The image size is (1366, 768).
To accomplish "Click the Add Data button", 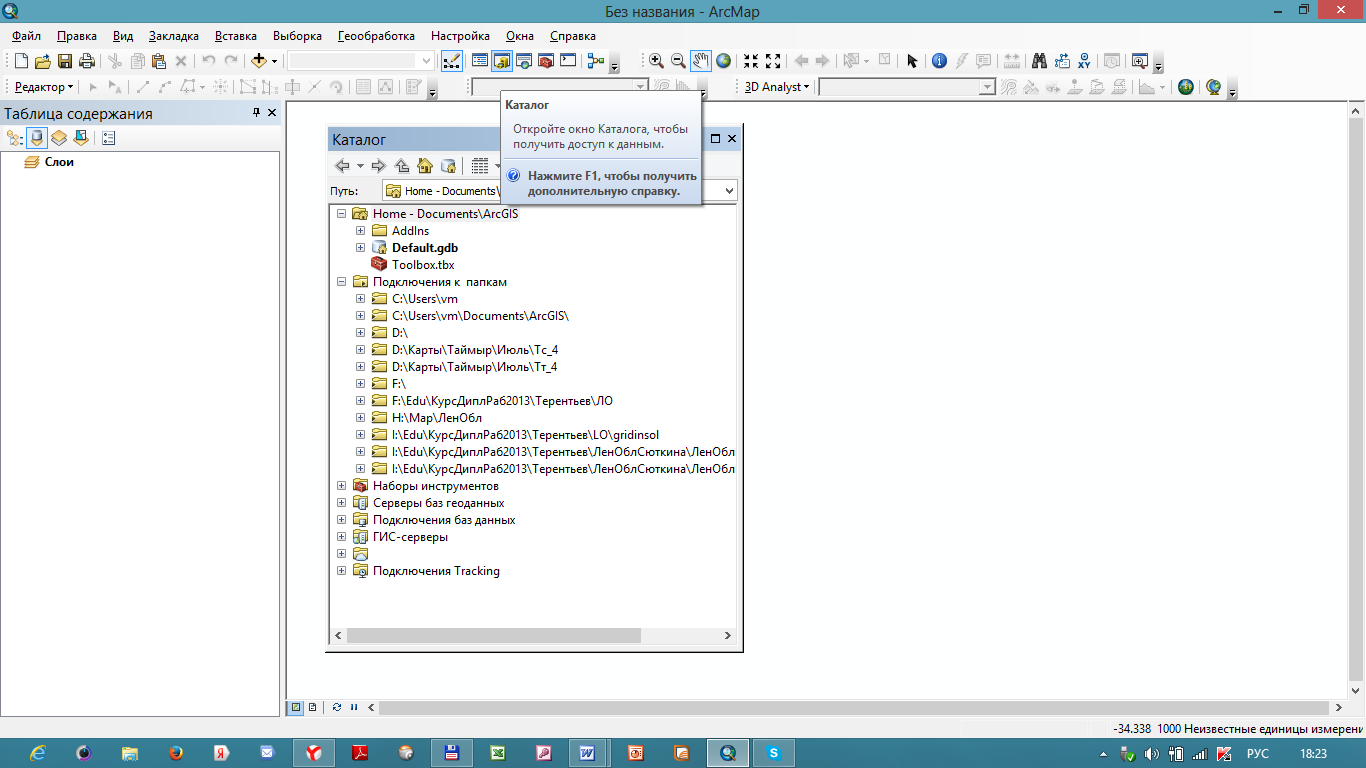I will coord(259,61).
